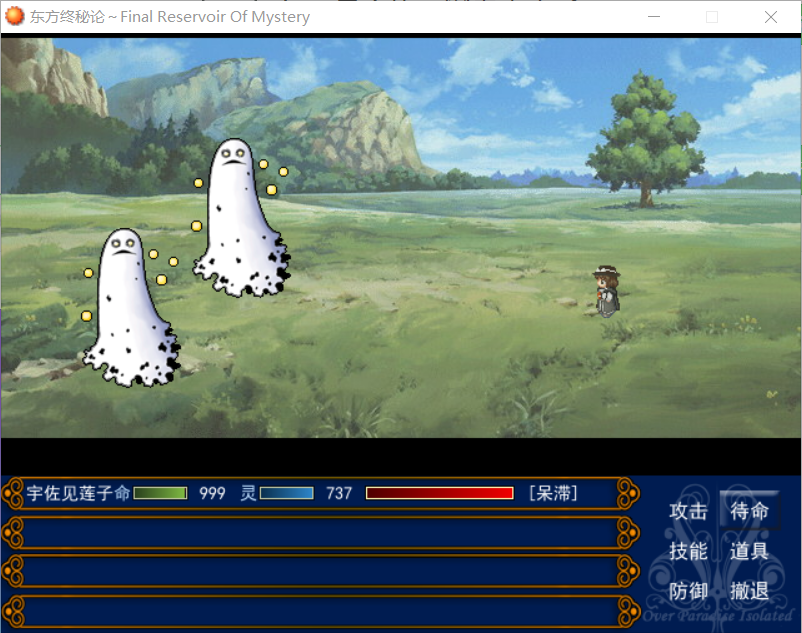Target the upper ghost enemy

[241, 218]
